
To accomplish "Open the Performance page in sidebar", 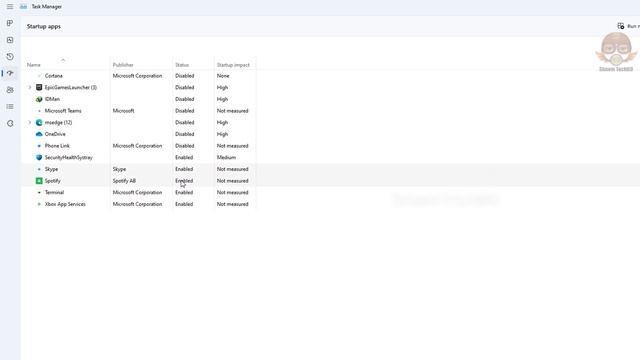I will pyautogui.click(x=10, y=40).
